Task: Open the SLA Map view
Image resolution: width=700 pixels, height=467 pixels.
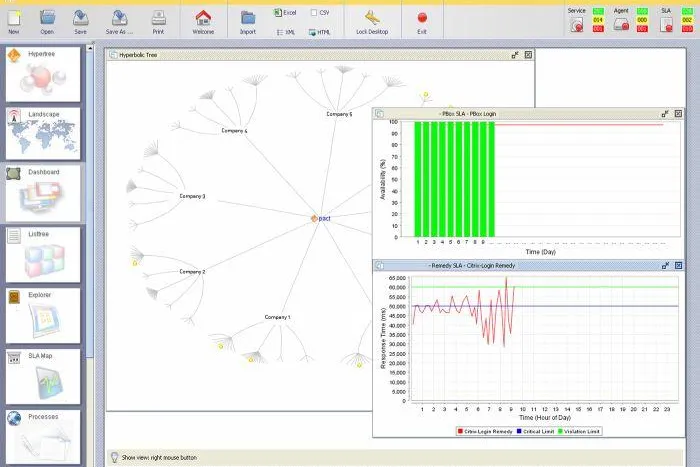Action: (43, 376)
